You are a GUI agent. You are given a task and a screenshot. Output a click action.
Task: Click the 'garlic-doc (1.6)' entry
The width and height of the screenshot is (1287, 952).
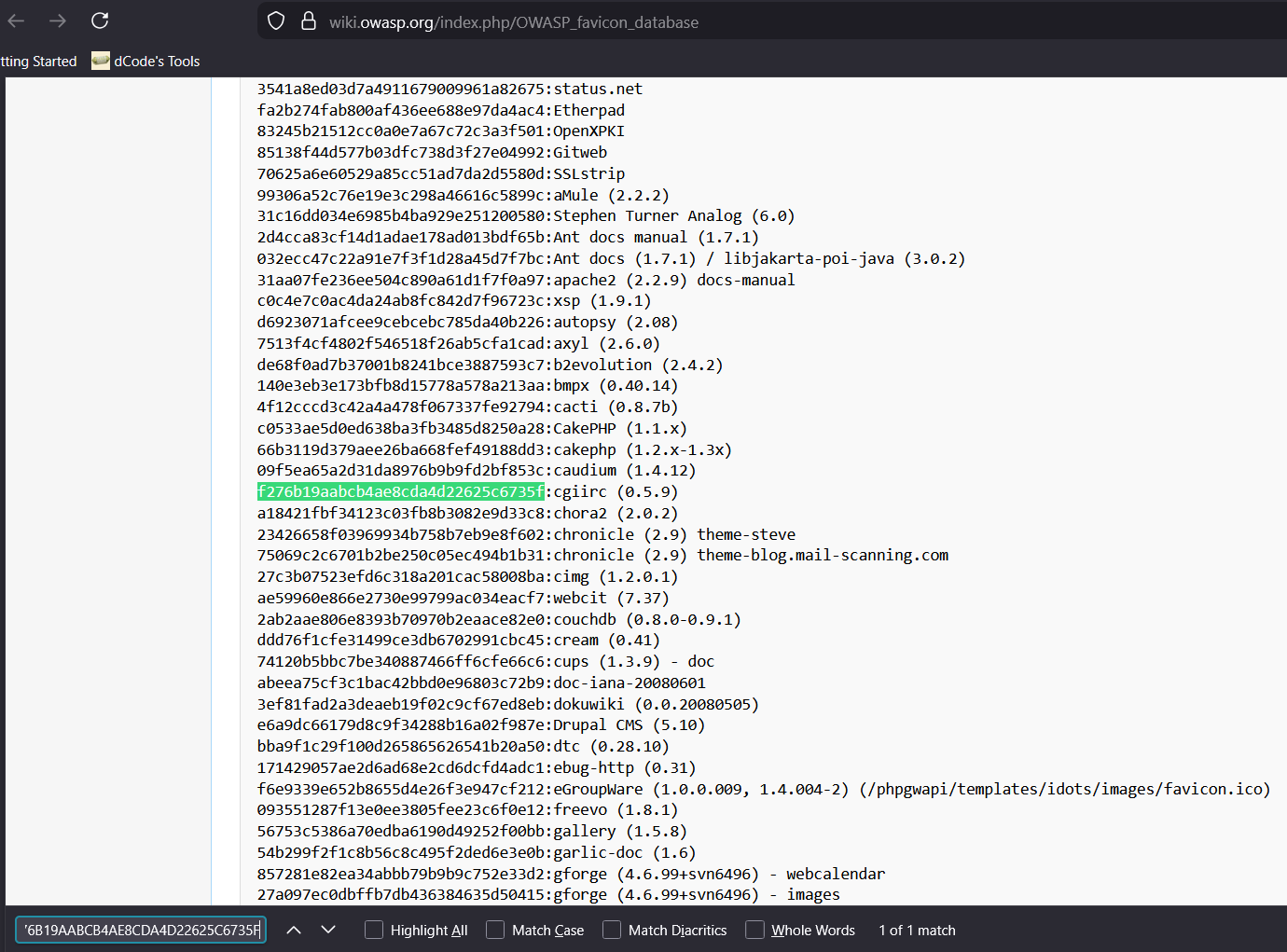(x=625, y=853)
